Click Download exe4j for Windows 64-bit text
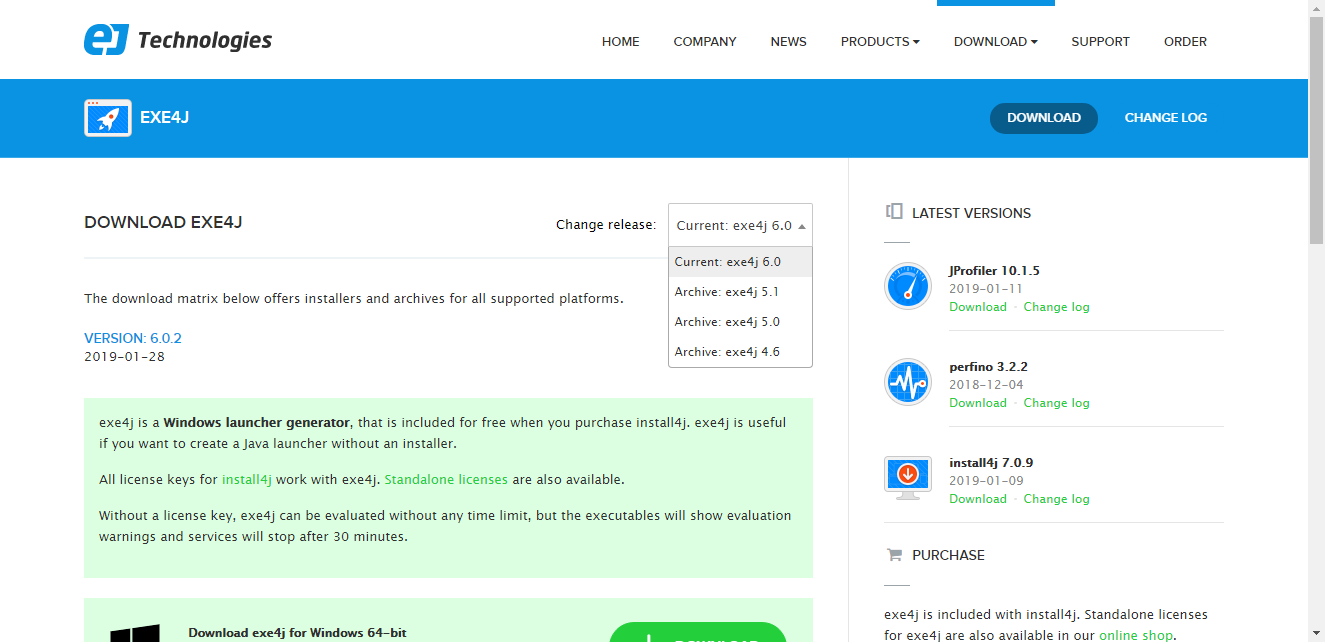The width and height of the screenshot is (1325, 642). [x=297, y=633]
